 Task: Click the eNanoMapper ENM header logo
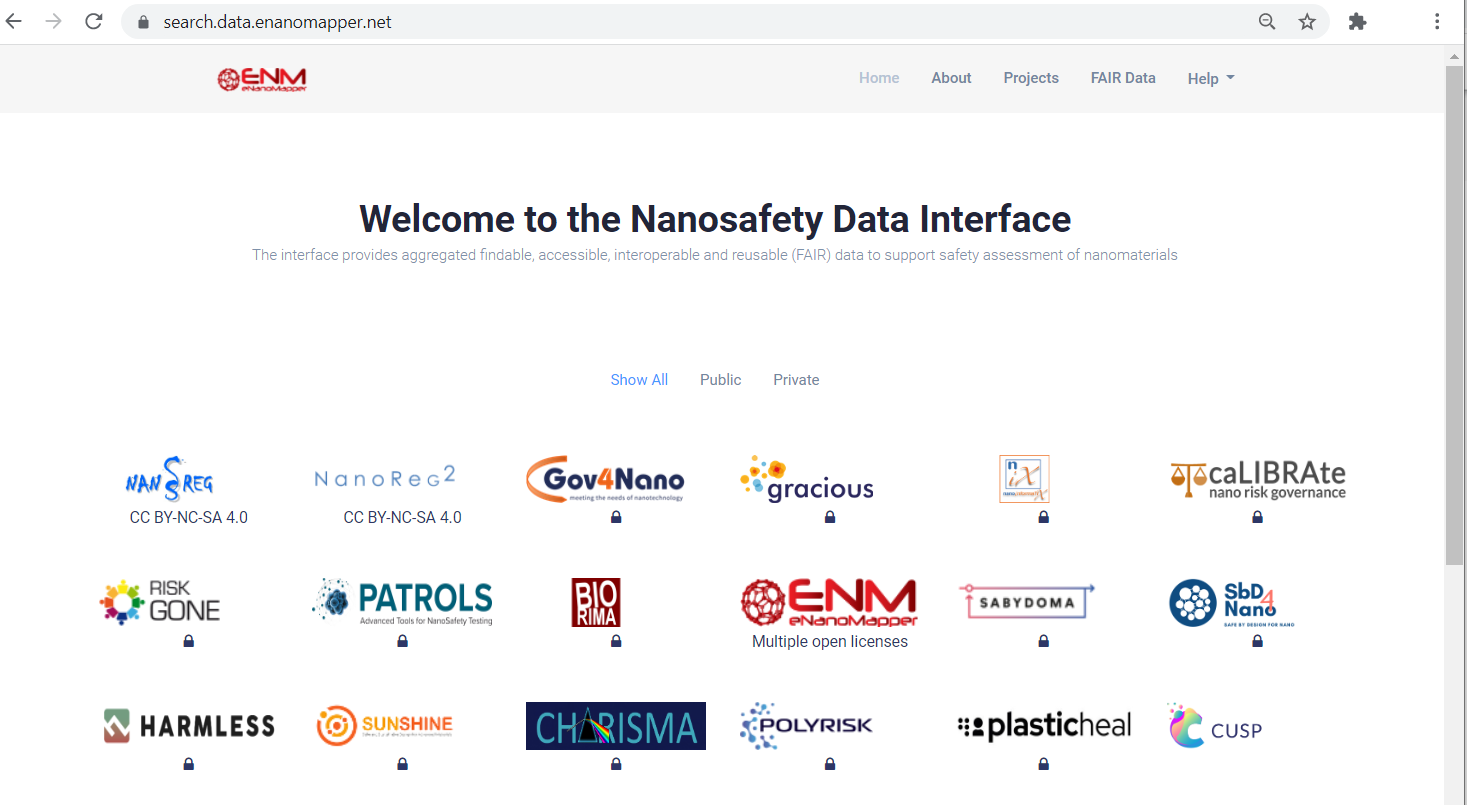[x=262, y=79]
